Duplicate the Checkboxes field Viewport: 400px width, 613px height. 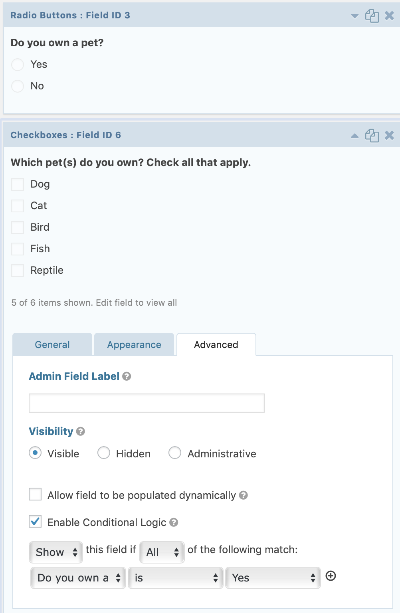coord(372,136)
